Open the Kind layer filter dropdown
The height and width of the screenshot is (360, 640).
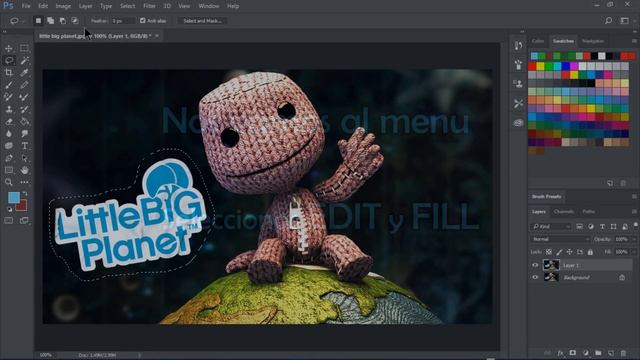551,227
